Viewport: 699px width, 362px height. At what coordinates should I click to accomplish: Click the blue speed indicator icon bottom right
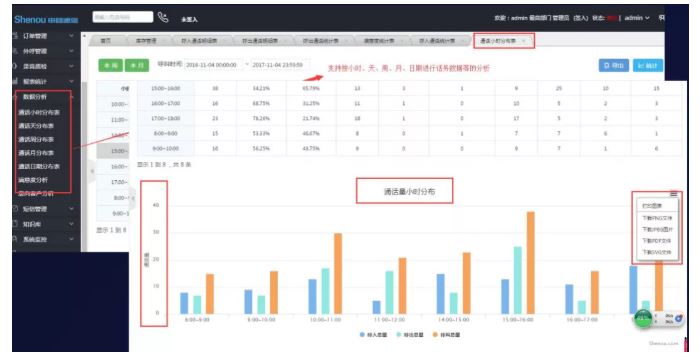pos(678,318)
